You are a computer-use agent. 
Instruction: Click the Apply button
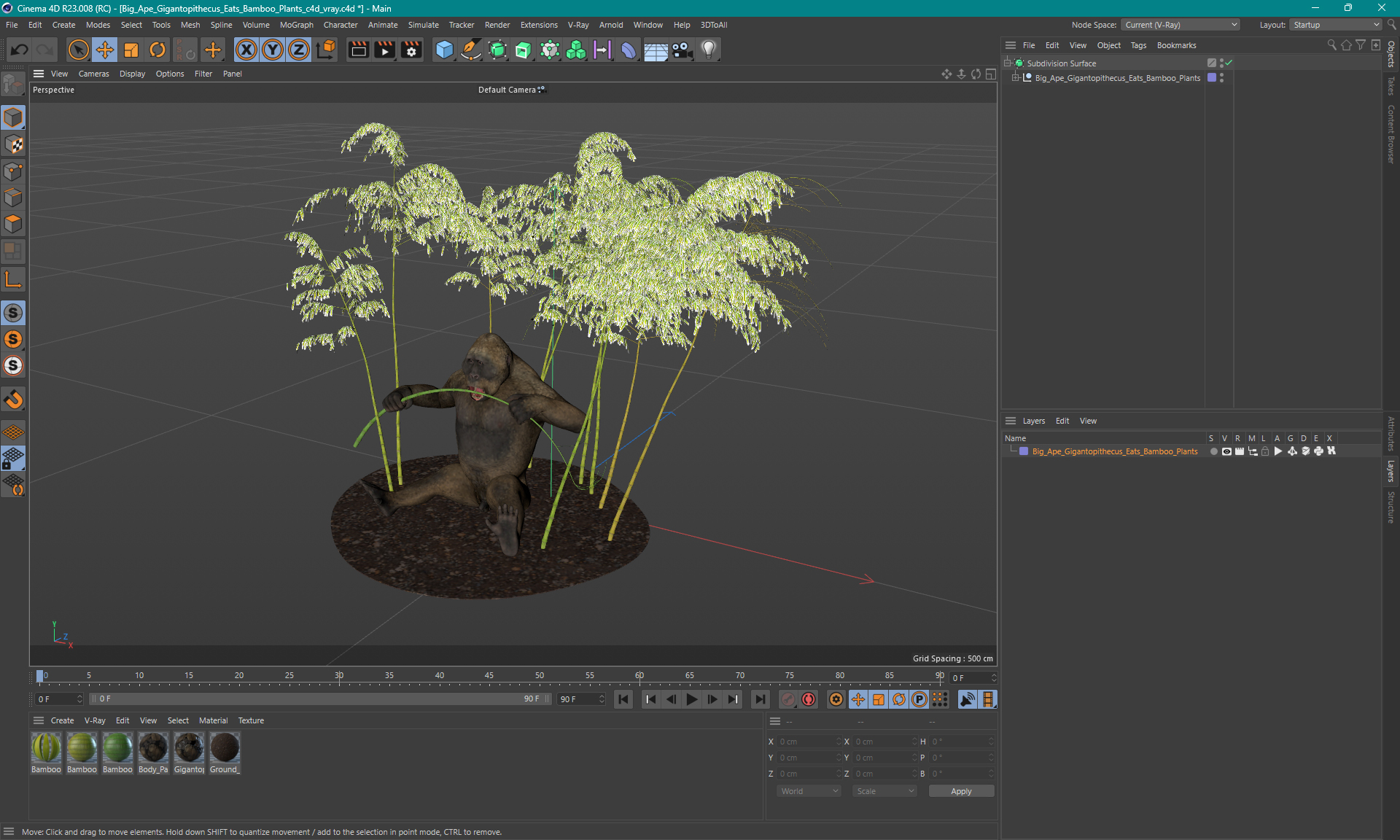960,791
